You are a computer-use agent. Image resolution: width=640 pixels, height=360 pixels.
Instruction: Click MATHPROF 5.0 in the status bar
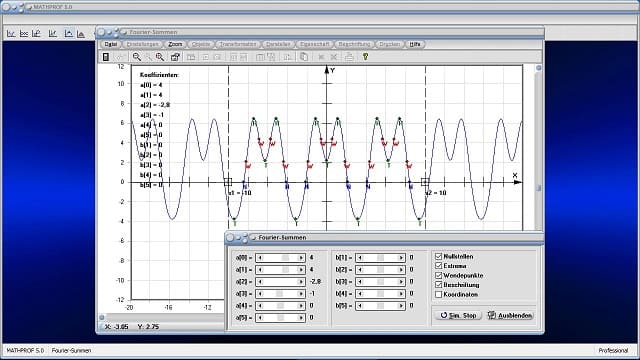click(25, 351)
